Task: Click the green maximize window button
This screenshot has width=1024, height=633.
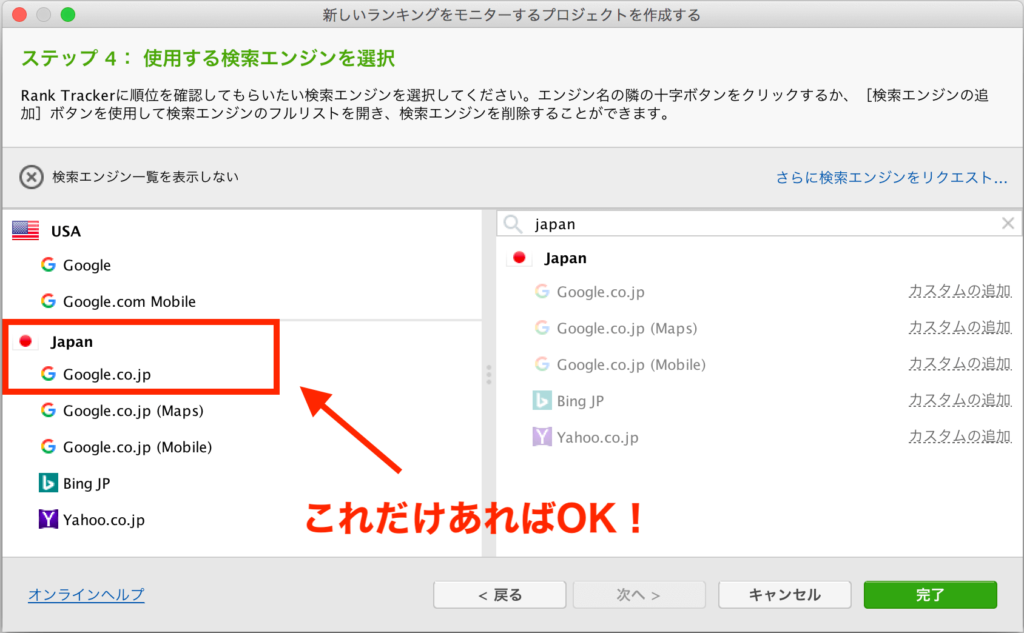Action: coord(68,14)
